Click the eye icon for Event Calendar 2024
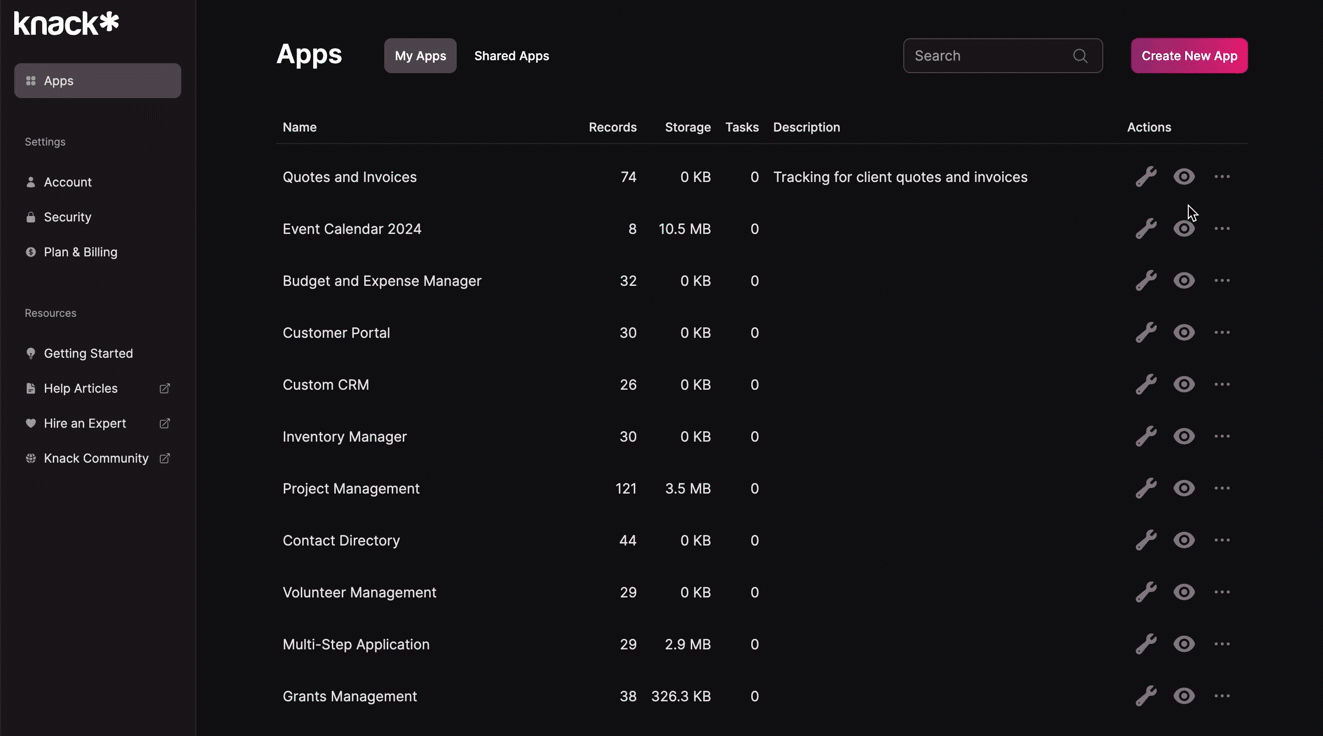Image resolution: width=1323 pixels, height=736 pixels. [x=1184, y=229]
